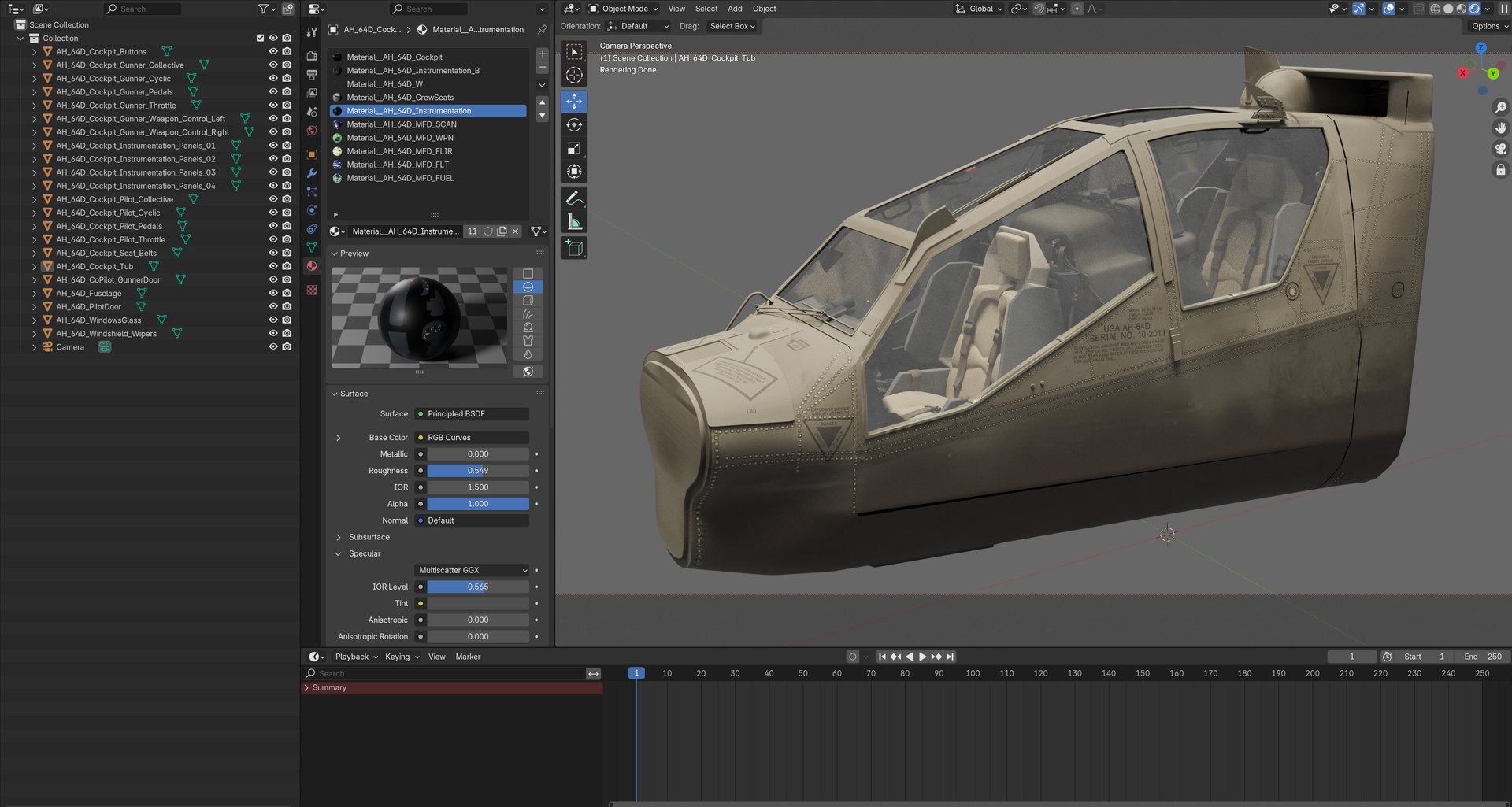Hide AH_64D_WindowsGlass using its eye icon
This screenshot has height=807, width=1512.
click(x=273, y=320)
